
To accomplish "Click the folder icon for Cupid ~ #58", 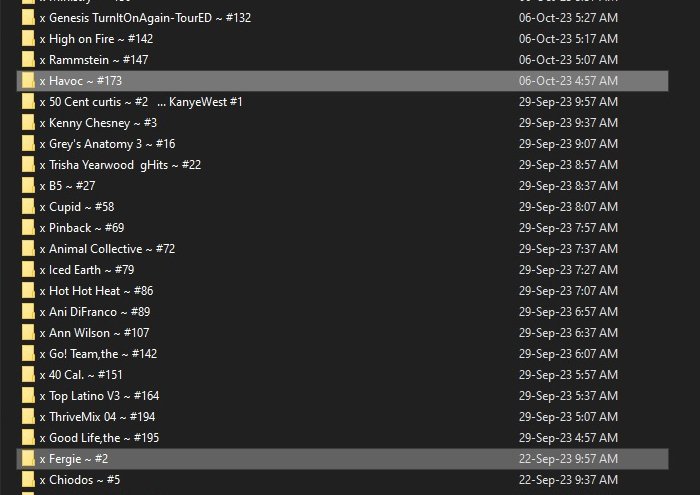I will pos(28,207).
